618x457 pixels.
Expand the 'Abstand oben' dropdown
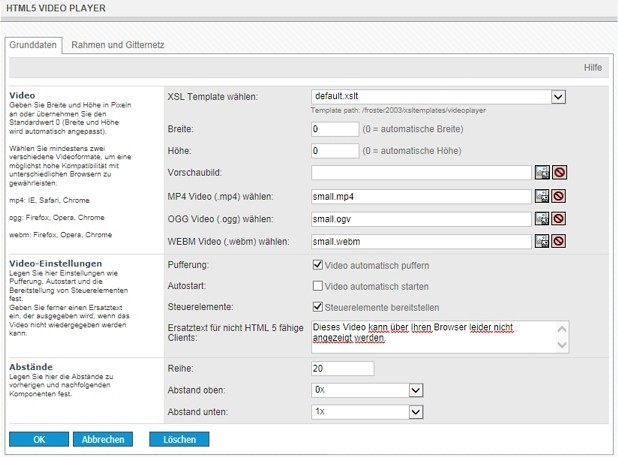pos(416,390)
